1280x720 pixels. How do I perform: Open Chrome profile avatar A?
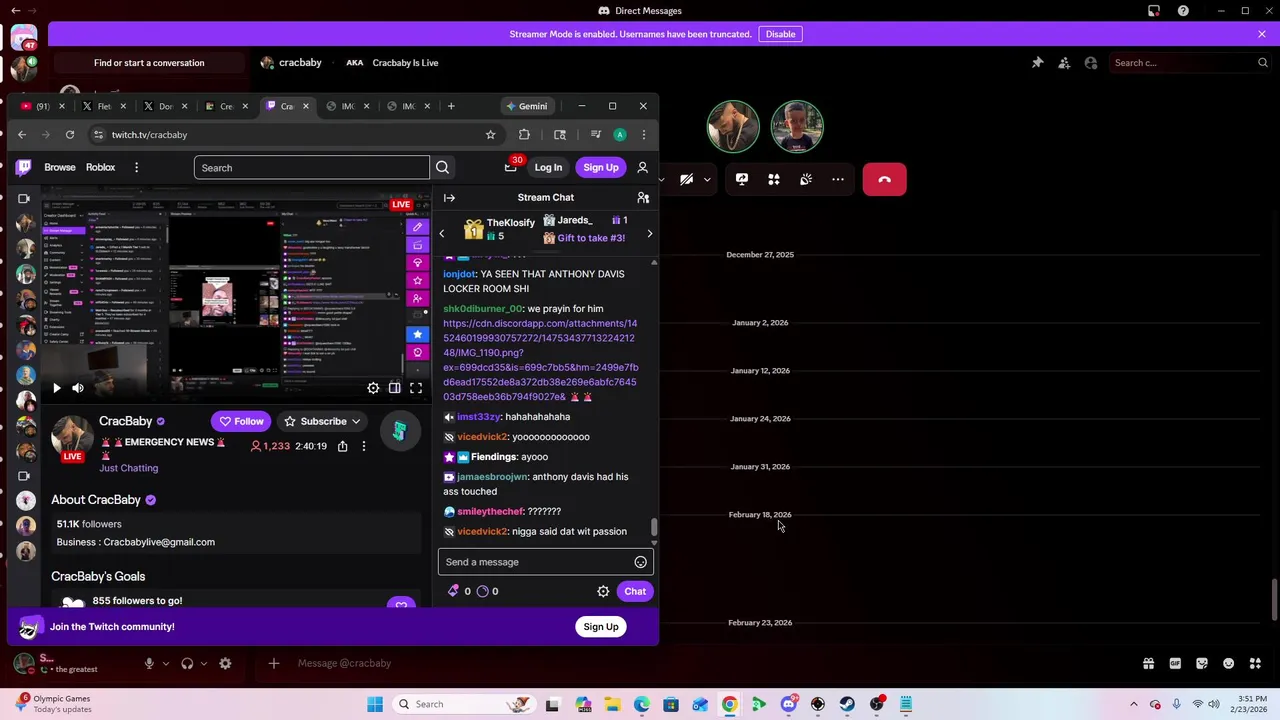click(x=620, y=135)
